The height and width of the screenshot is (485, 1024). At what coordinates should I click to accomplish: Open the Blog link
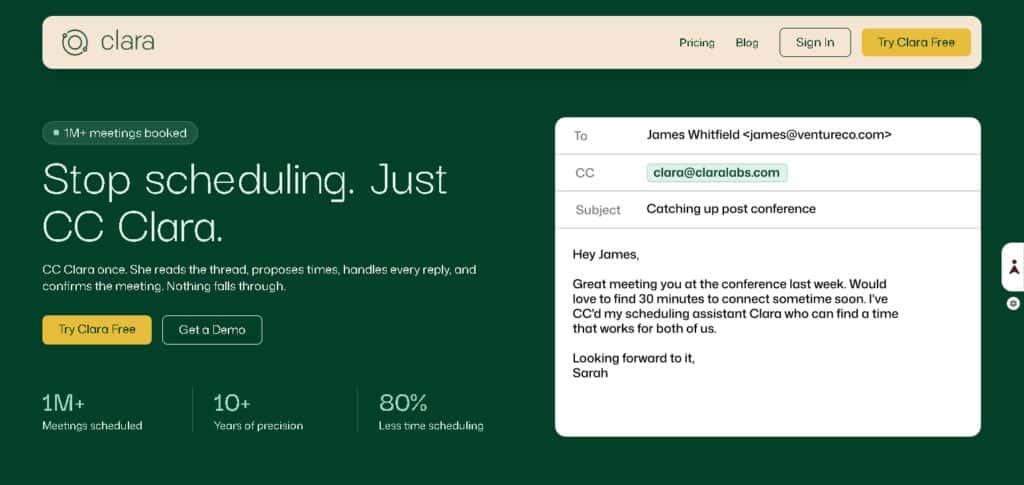747,43
